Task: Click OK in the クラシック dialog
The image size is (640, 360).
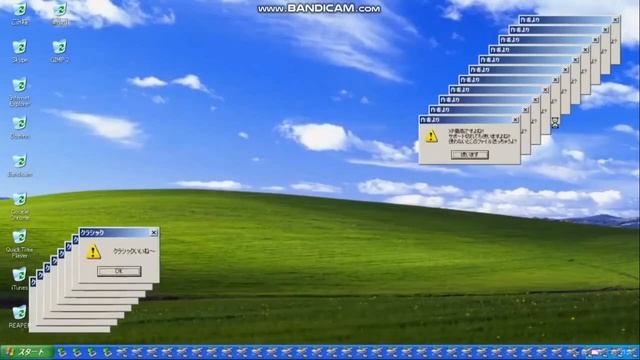Action: (x=119, y=271)
